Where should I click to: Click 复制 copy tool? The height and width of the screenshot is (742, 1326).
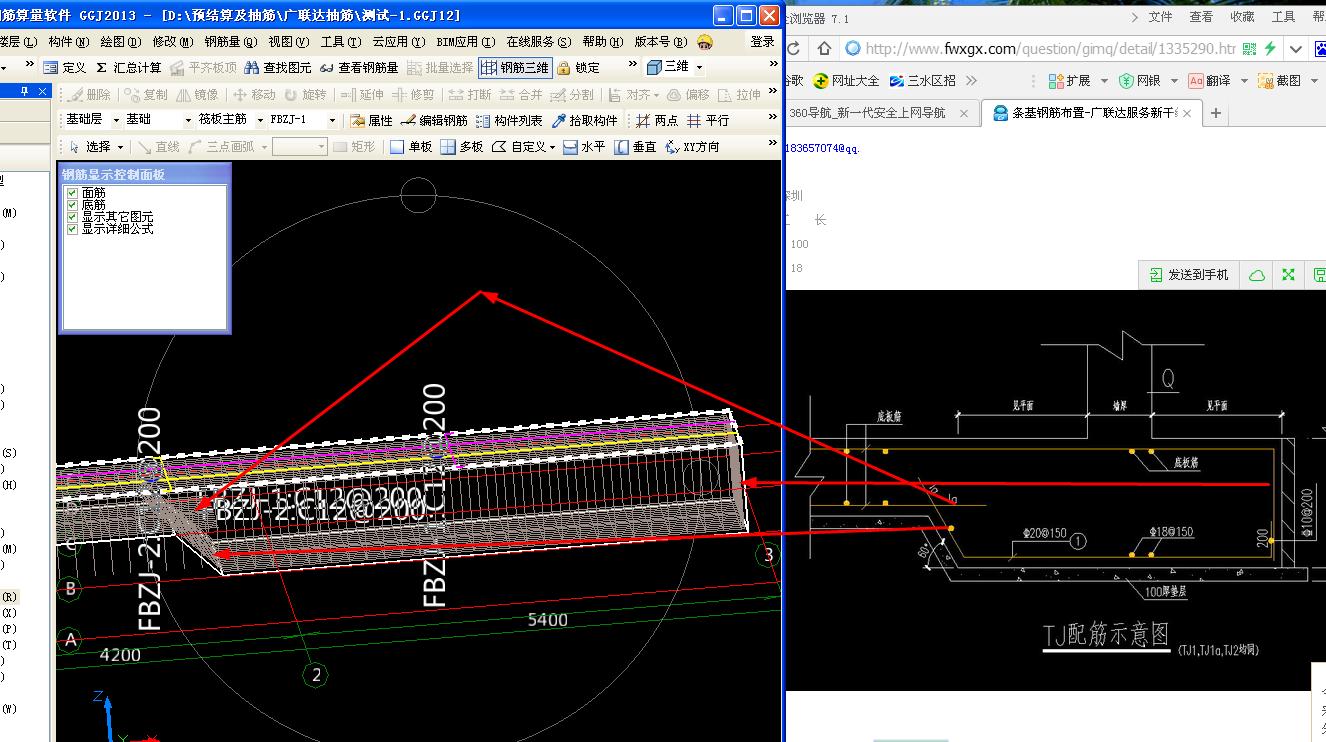(146, 94)
